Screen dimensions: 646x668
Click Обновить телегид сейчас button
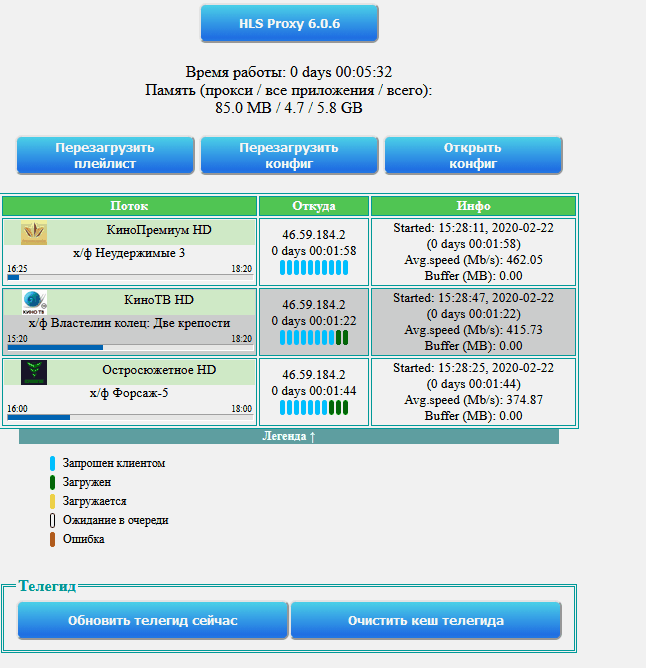click(x=153, y=620)
